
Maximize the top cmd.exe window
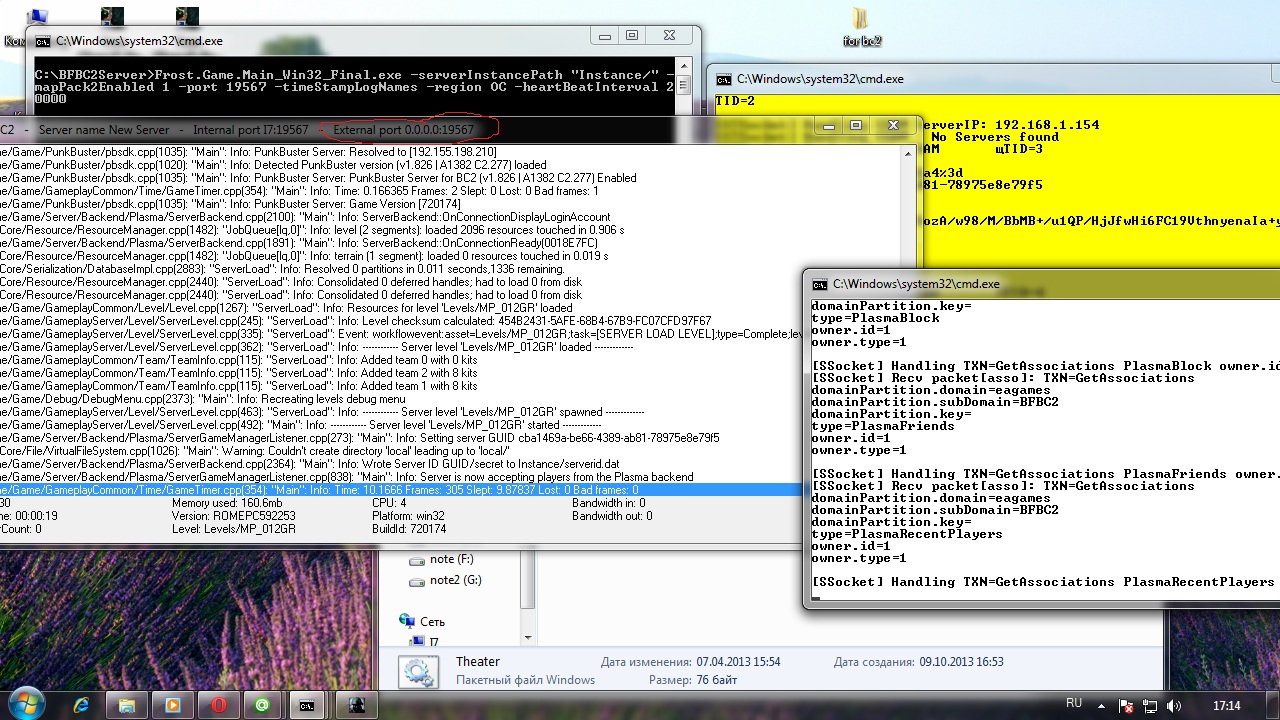632,36
